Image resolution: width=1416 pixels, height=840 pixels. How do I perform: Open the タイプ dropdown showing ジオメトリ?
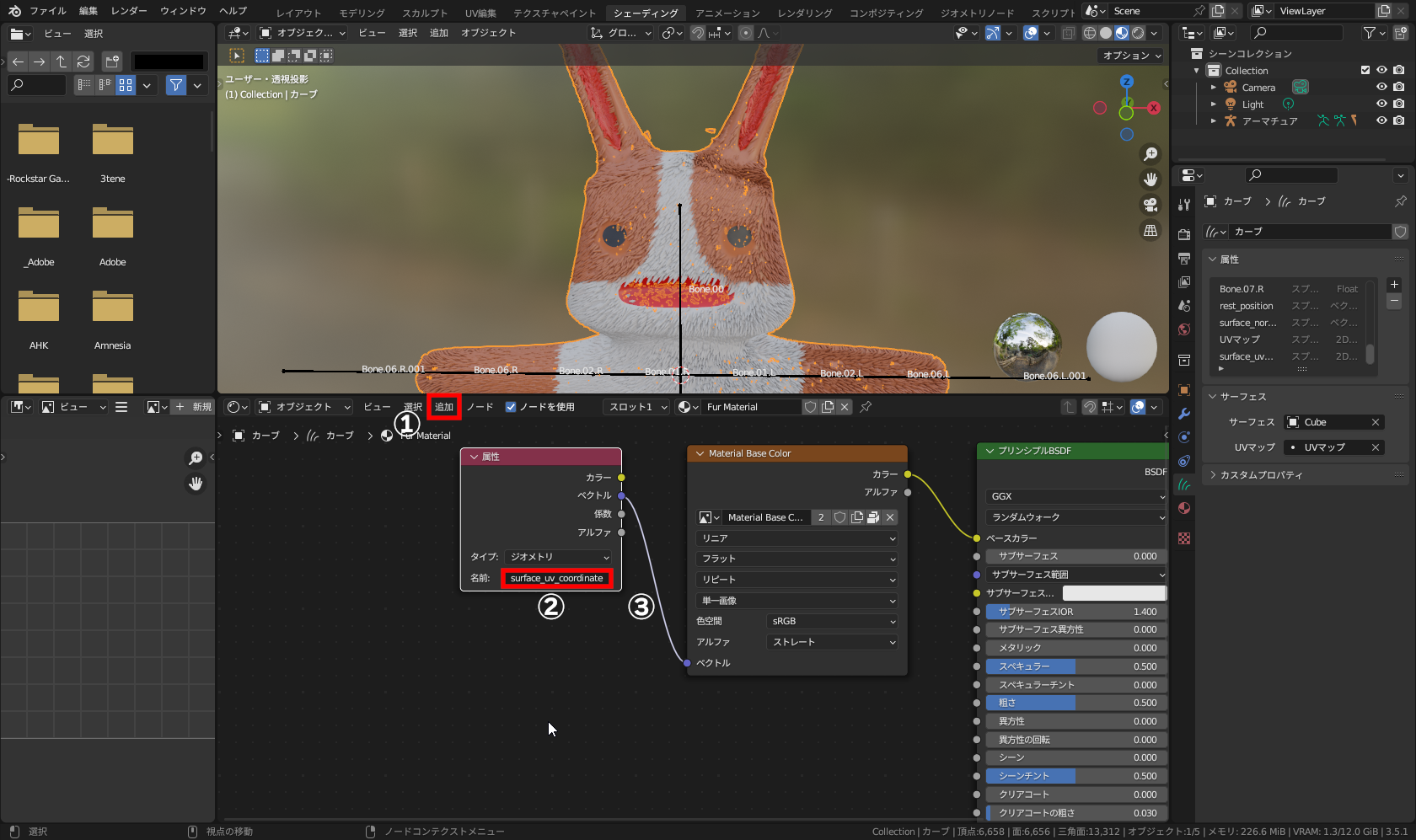point(559,557)
